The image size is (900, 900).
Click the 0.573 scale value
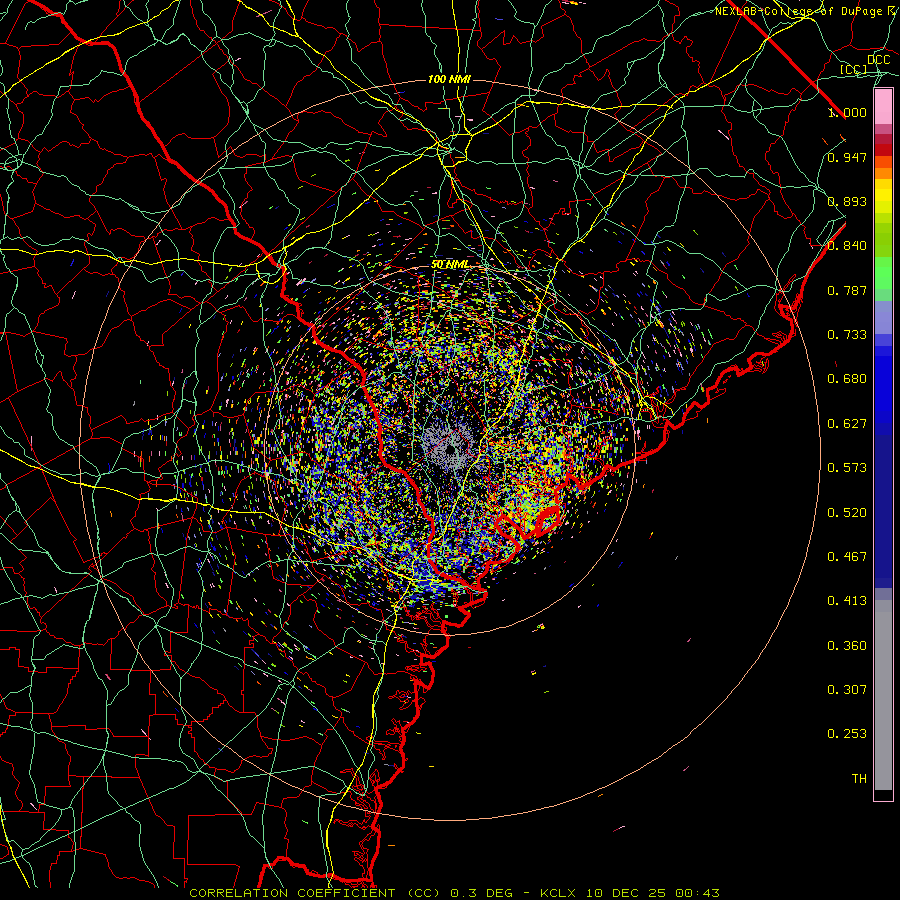click(847, 468)
